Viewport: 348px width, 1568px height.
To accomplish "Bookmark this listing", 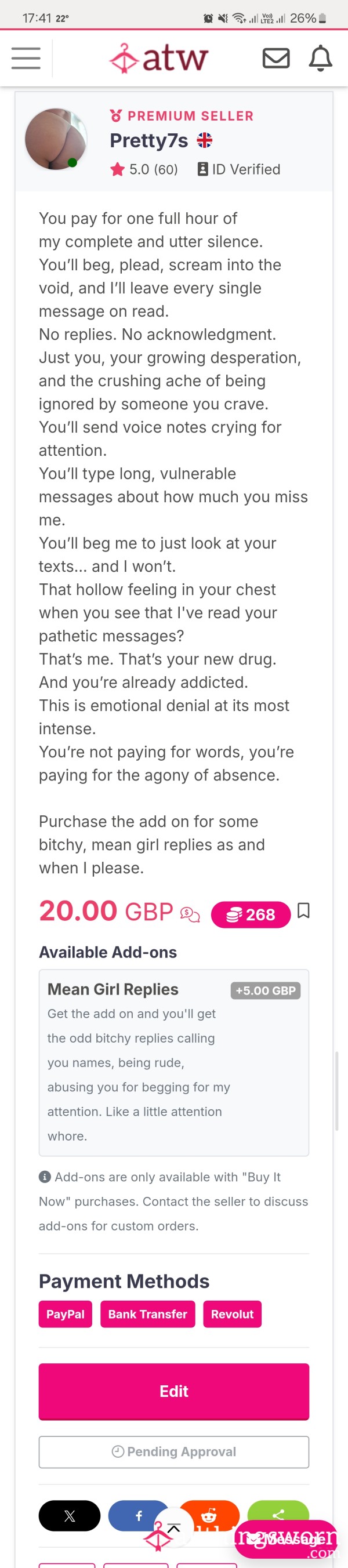I will point(303,910).
